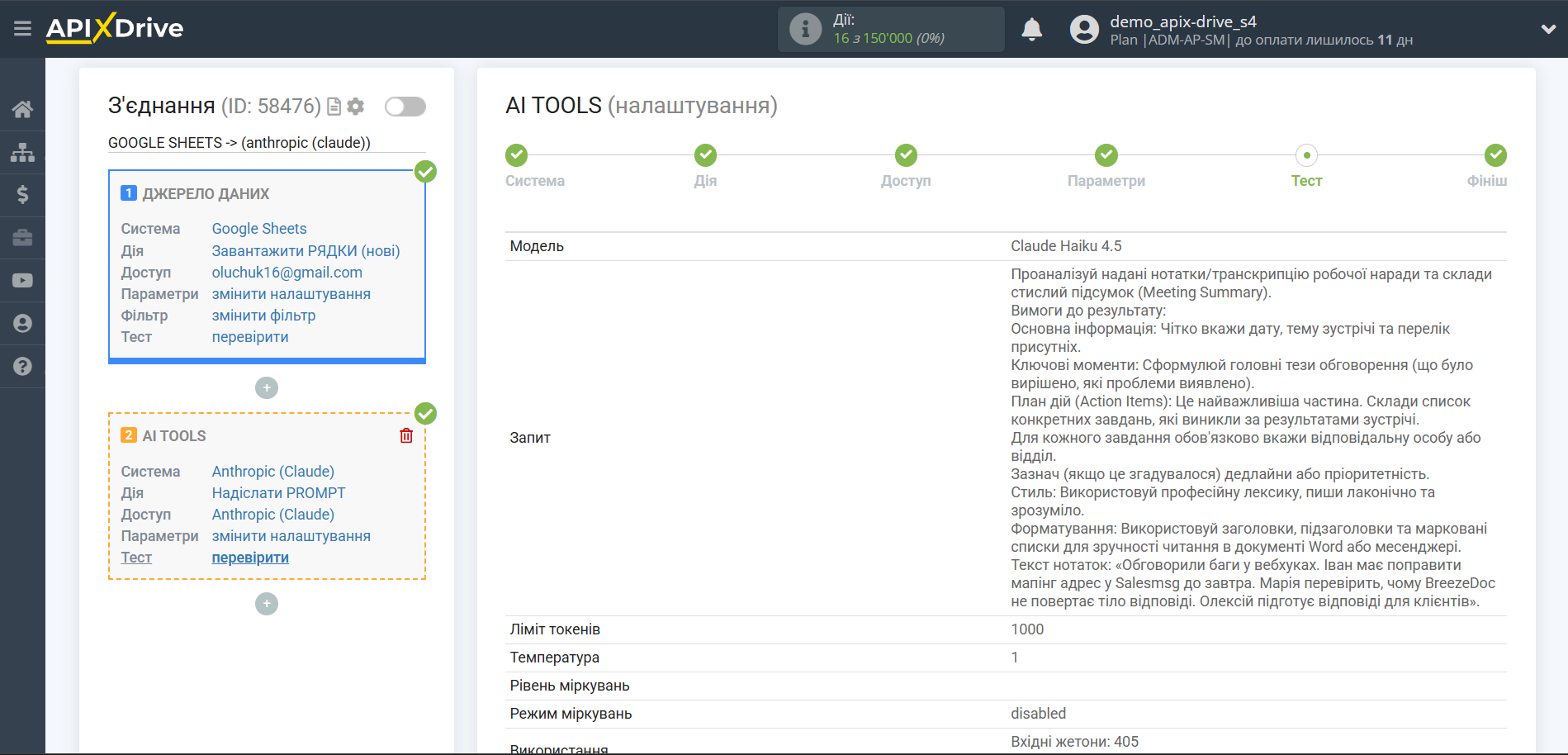1568x755 pixels.
Task: Open the briefcase services icon
Action: pos(22,238)
